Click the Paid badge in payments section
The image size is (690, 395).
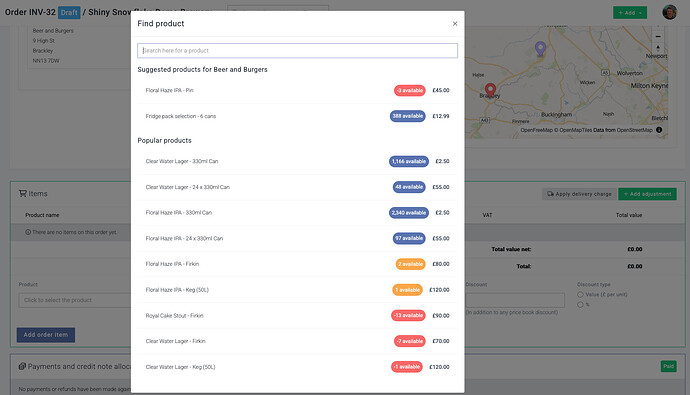click(668, 366)
